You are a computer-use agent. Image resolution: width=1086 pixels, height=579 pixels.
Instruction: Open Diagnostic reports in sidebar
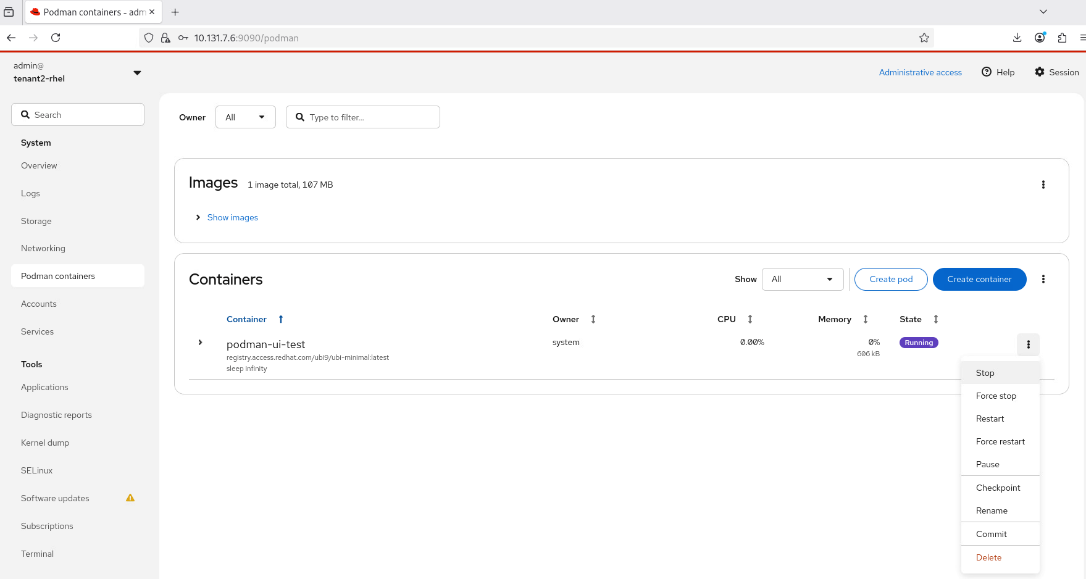[x=78, y=415]
